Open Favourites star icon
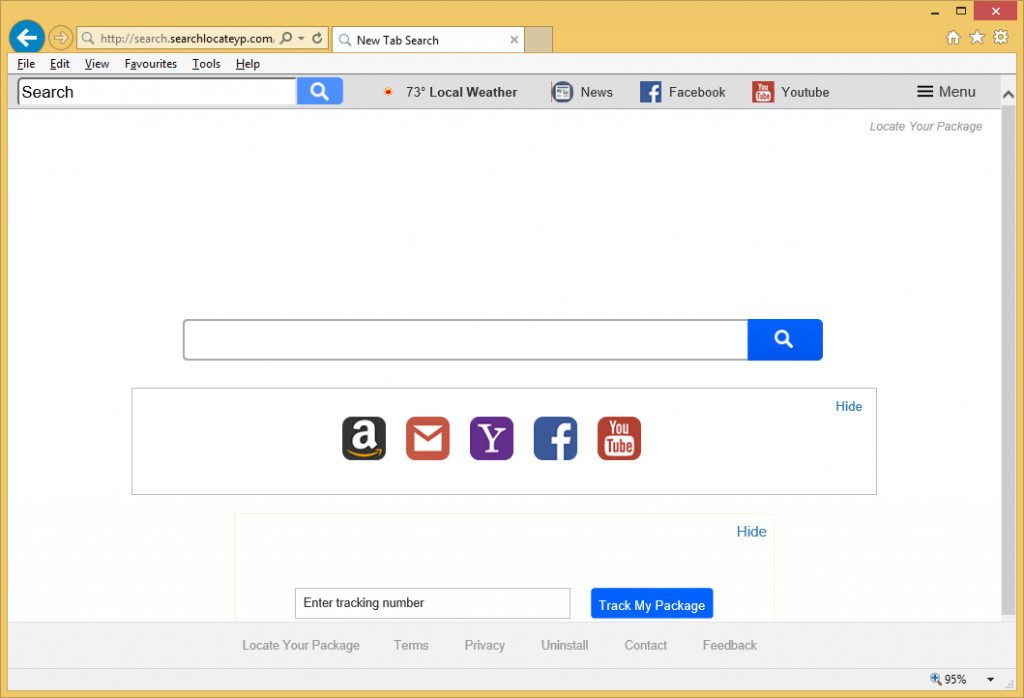 (x=977, y=37)
